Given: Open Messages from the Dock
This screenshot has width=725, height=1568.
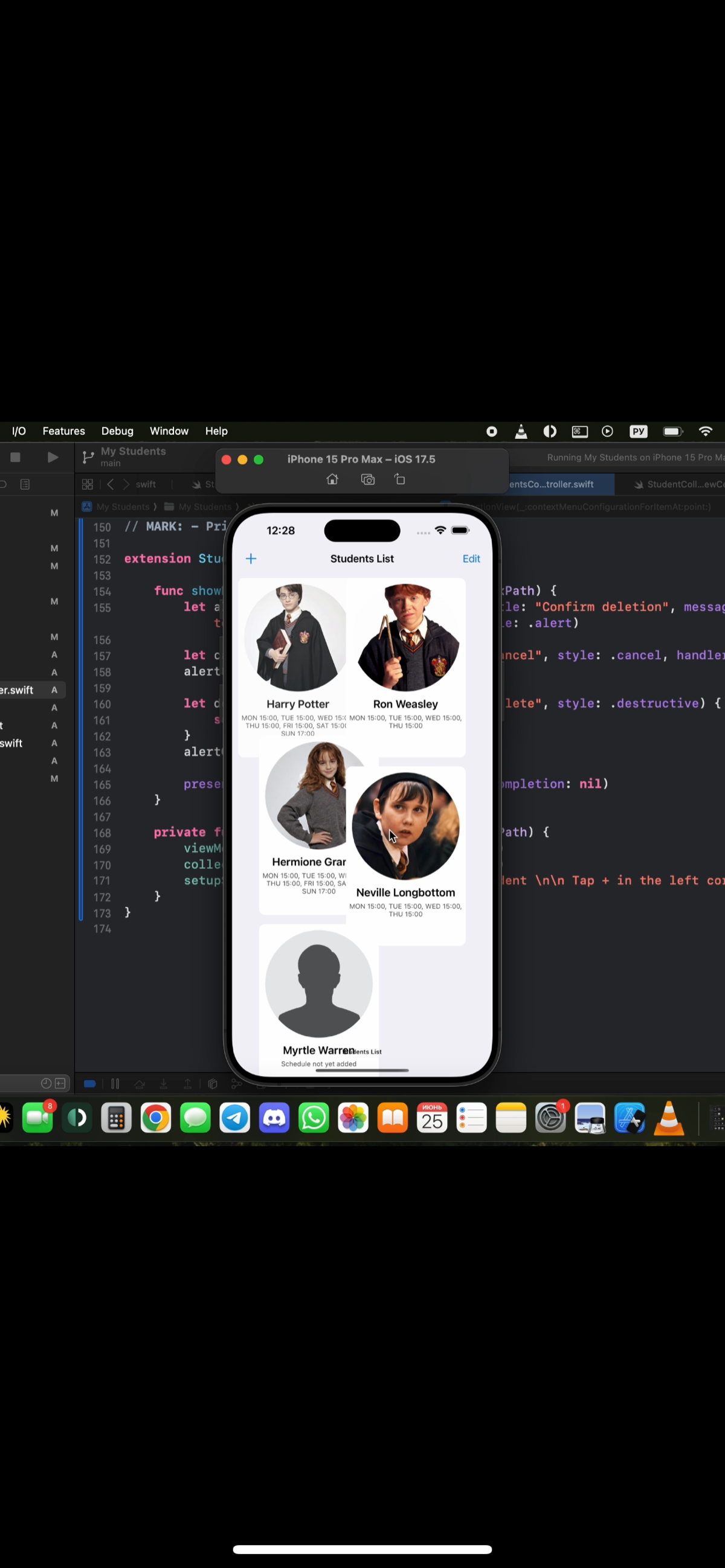Looking at the screenshot, I should pyautogui.click(x=196, y=1118).
